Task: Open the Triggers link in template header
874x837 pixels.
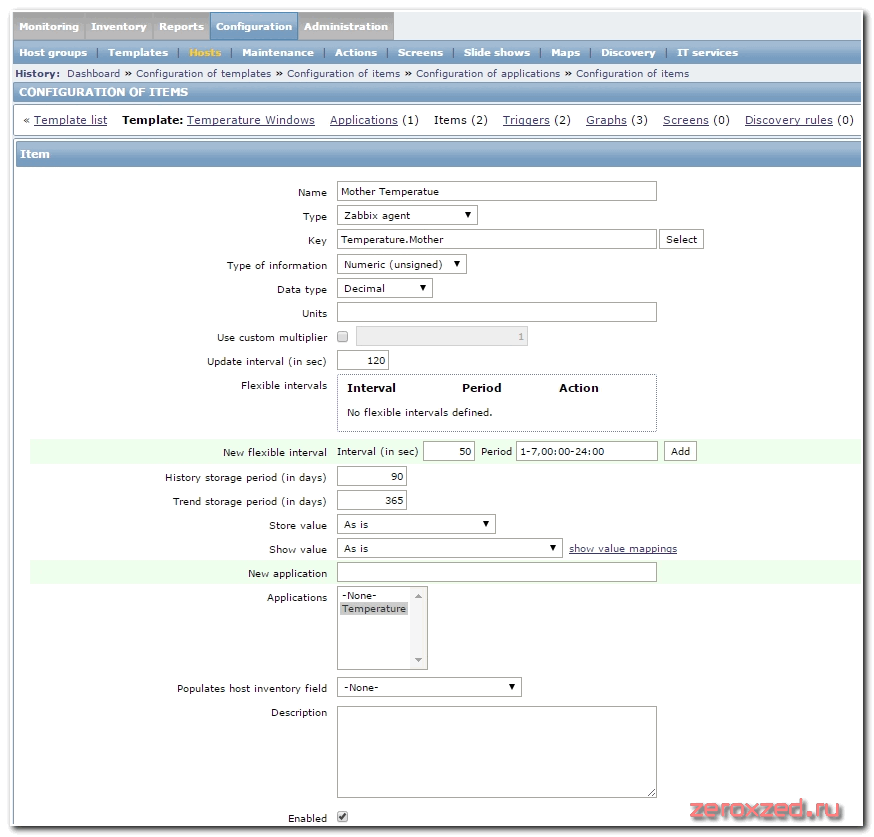Action: [x=526, y=120]
